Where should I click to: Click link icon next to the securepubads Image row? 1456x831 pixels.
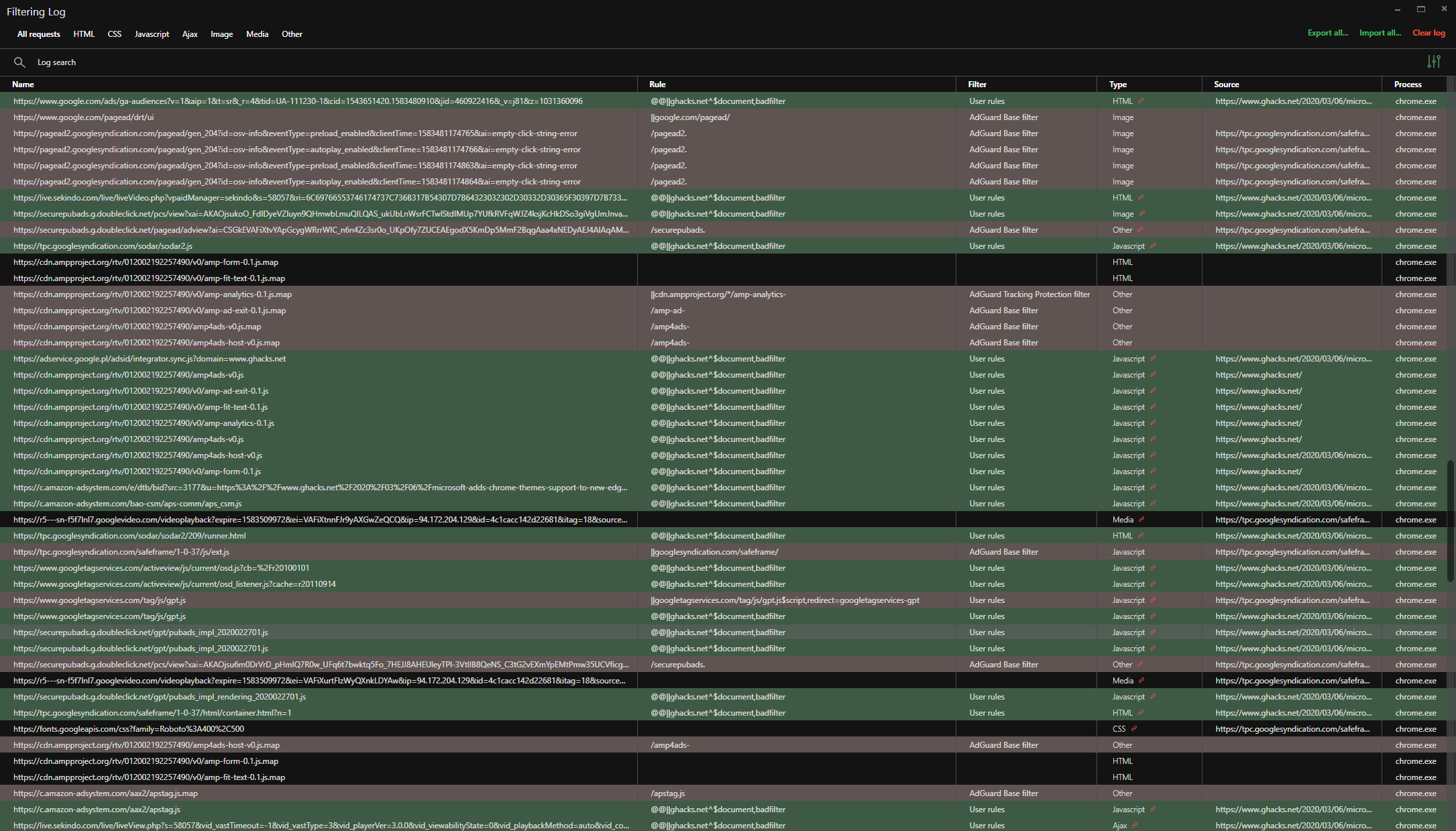(x=1141, y=213)
